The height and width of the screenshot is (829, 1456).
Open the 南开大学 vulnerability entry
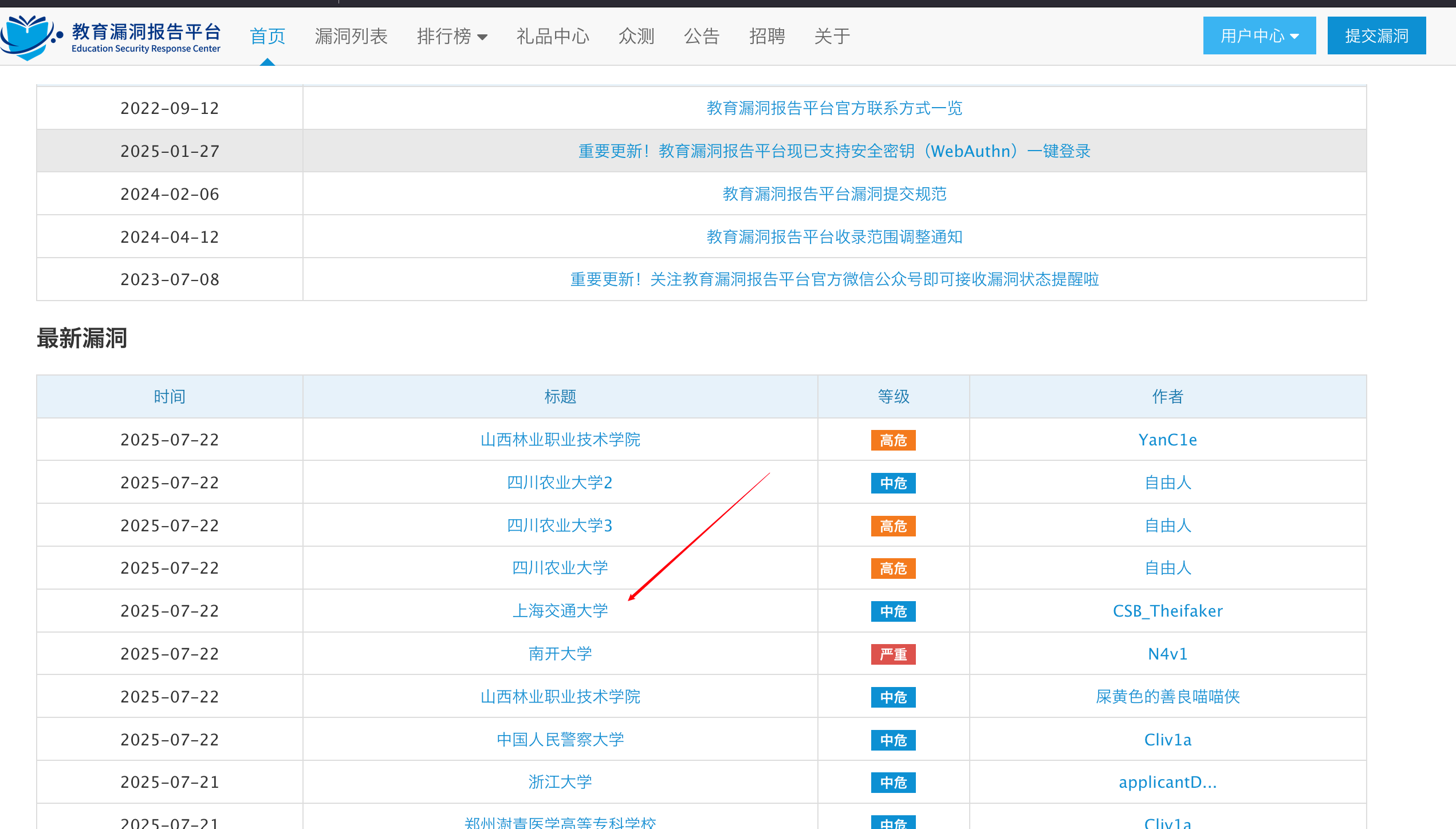pyautogui.click(x=560, y=654)
